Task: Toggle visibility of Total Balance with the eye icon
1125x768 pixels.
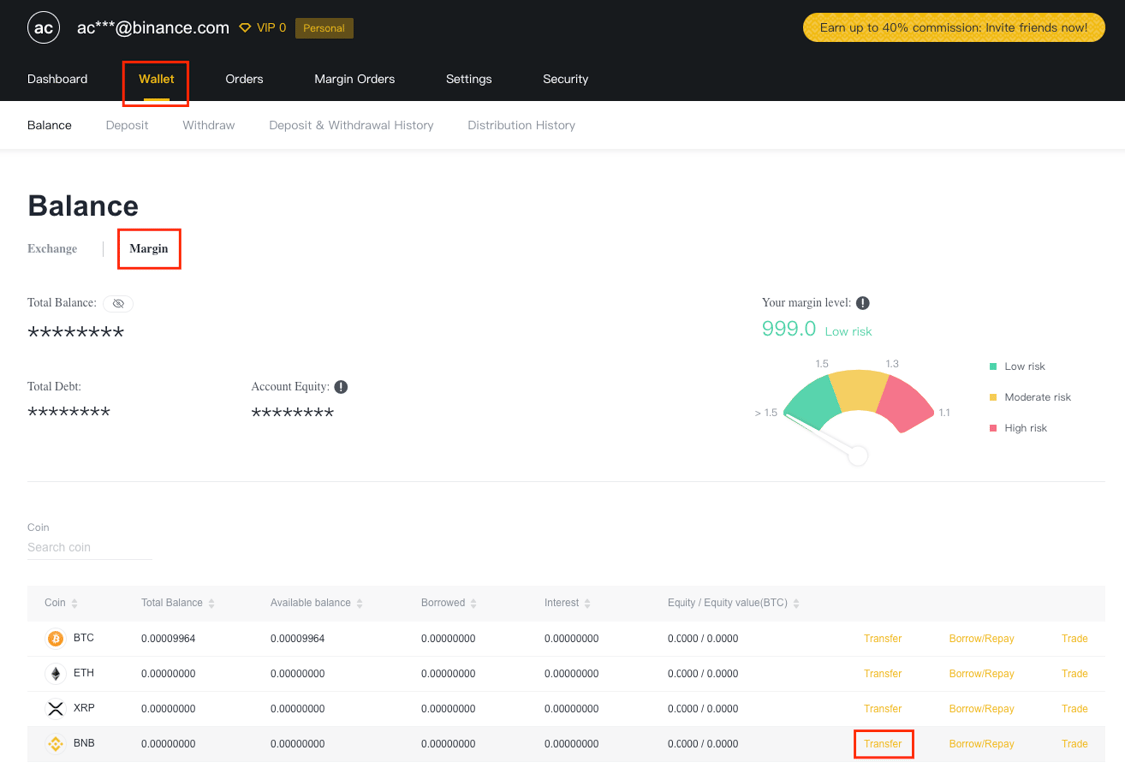Action: click(118, 303)
